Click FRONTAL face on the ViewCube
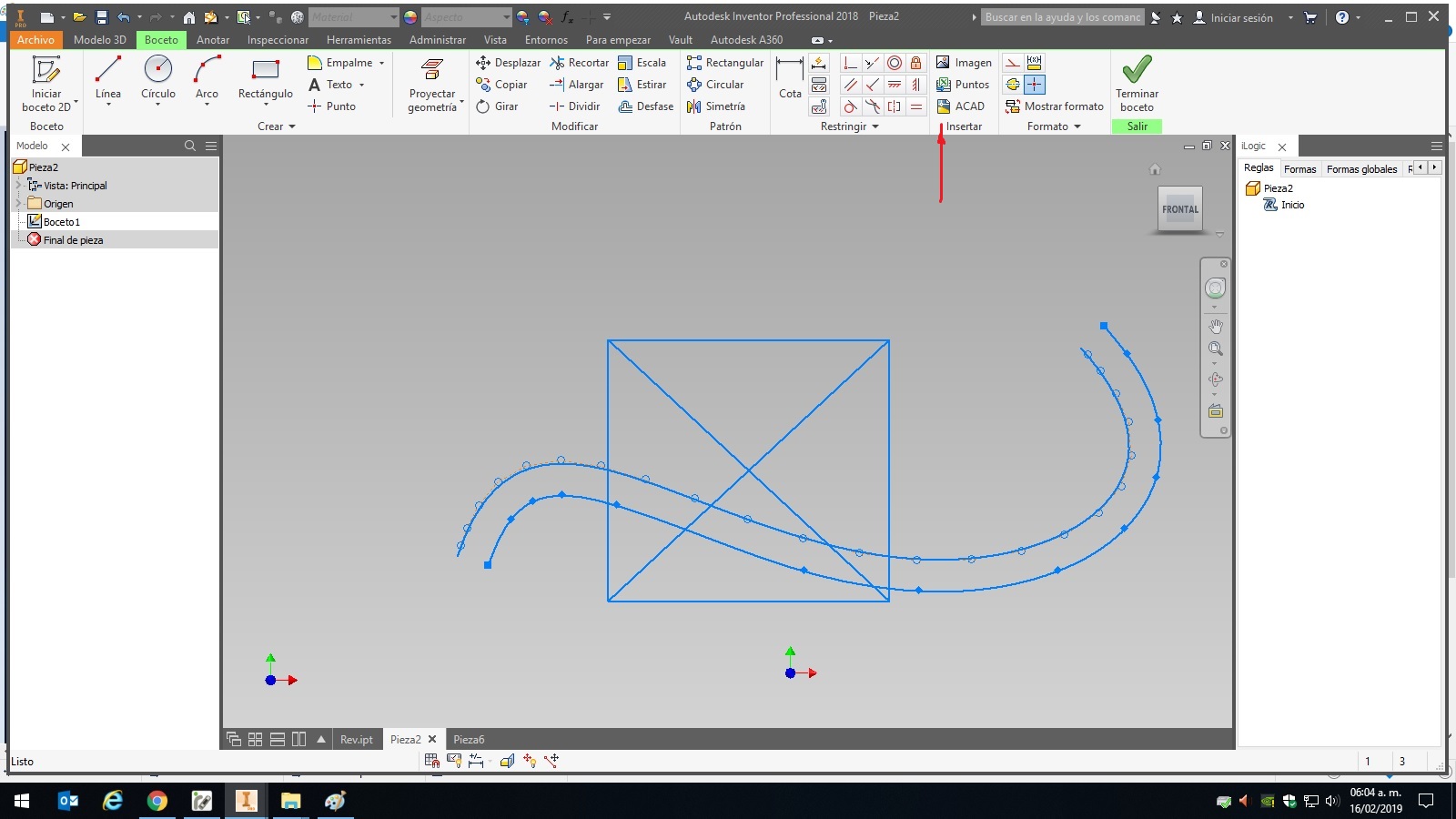The width and height of the screenshot is (1456, 819). [1179, 209]
